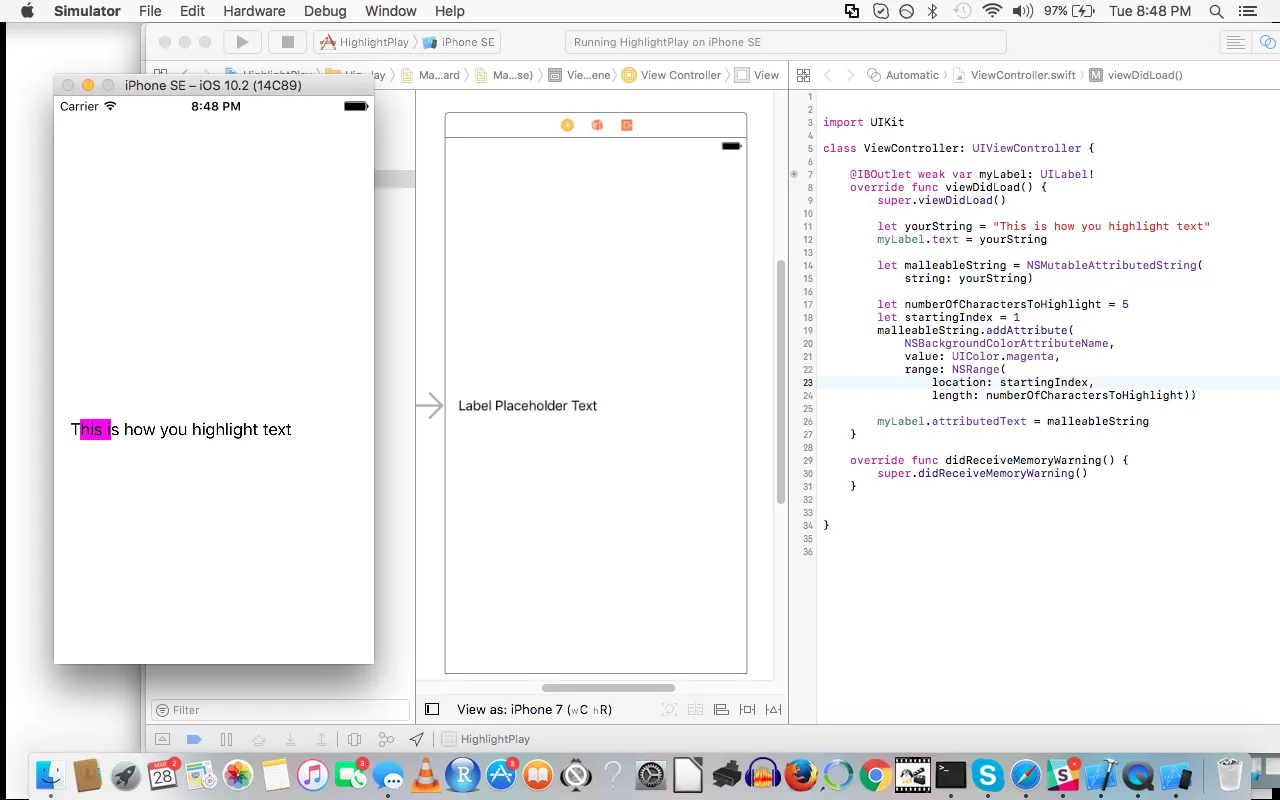Open VLC from the Dock

425,775
